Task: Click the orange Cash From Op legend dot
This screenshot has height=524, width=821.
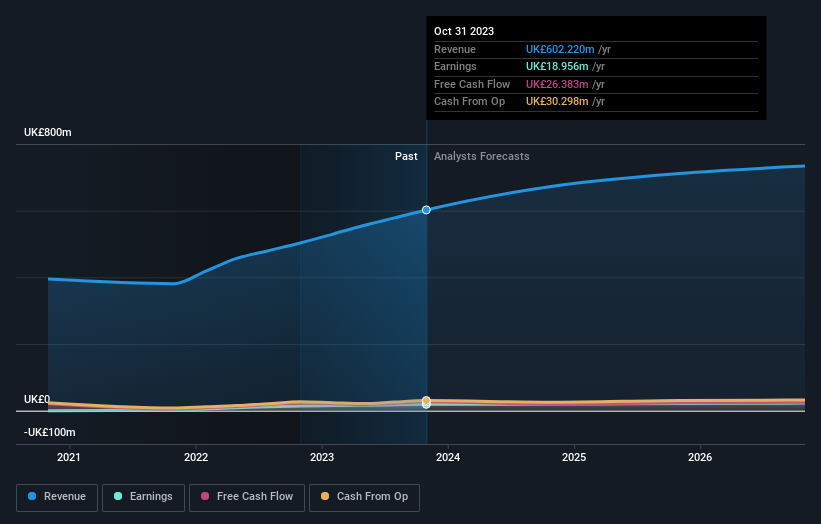Action: coord(325,496)
